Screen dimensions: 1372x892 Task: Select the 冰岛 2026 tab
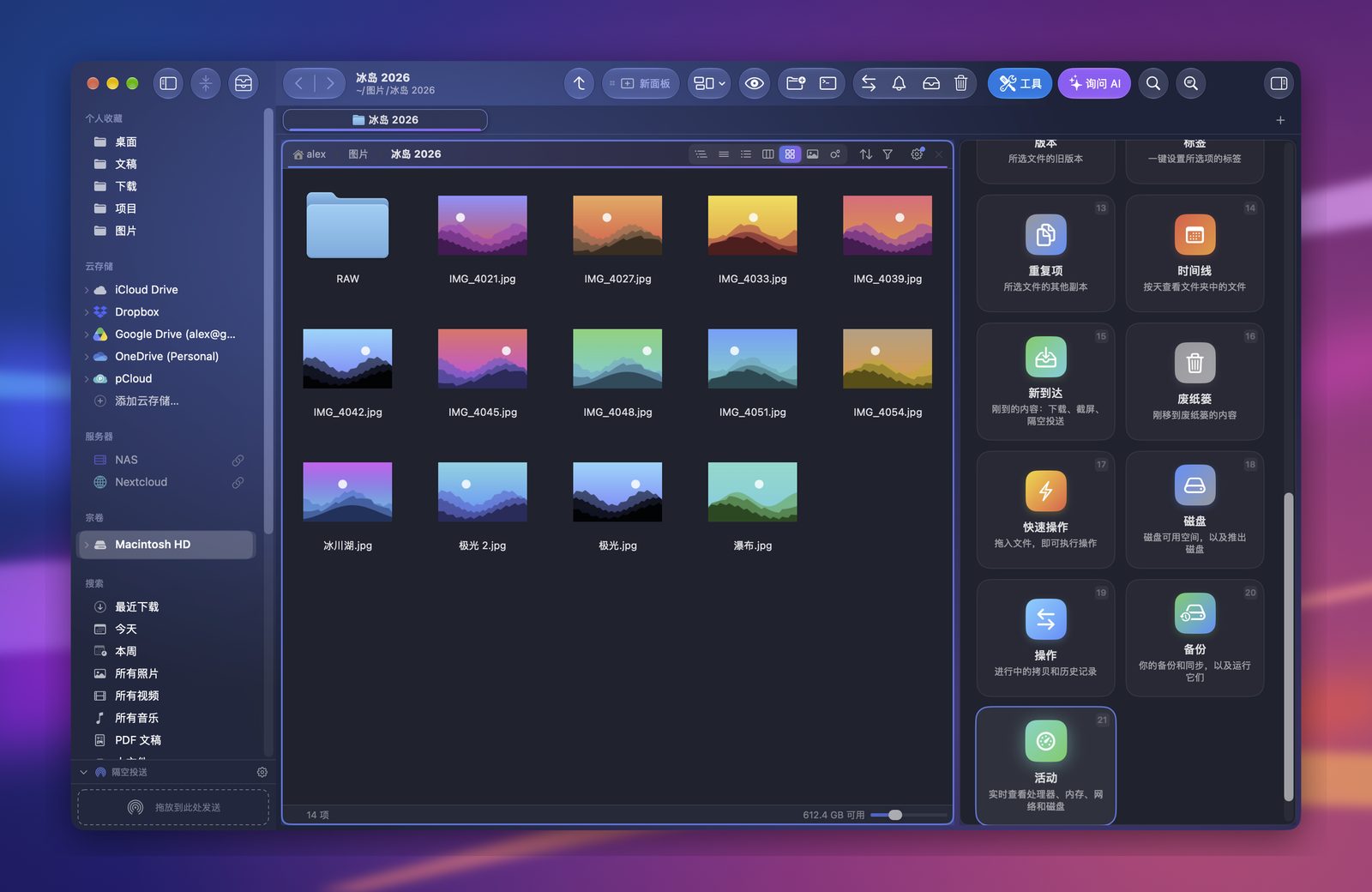385,120
